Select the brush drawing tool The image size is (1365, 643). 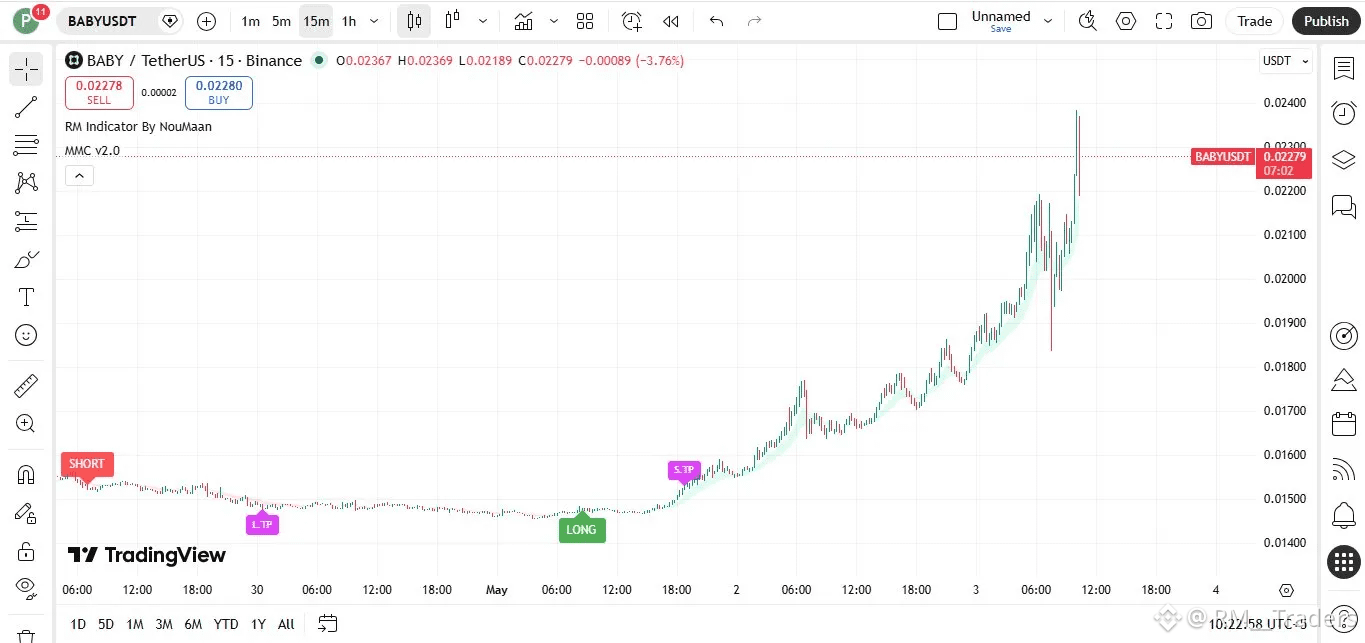(x=26, y=259)
